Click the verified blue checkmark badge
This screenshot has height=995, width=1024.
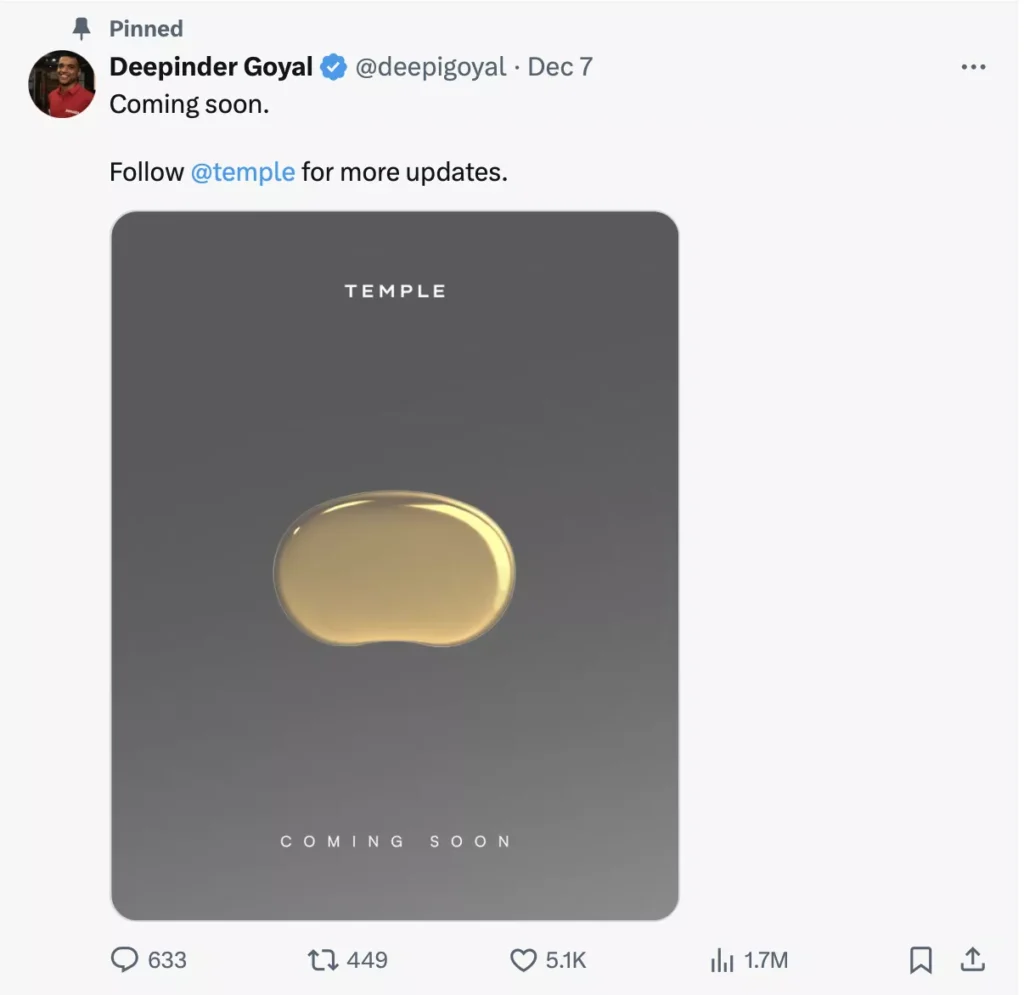[x=332, y=67]
